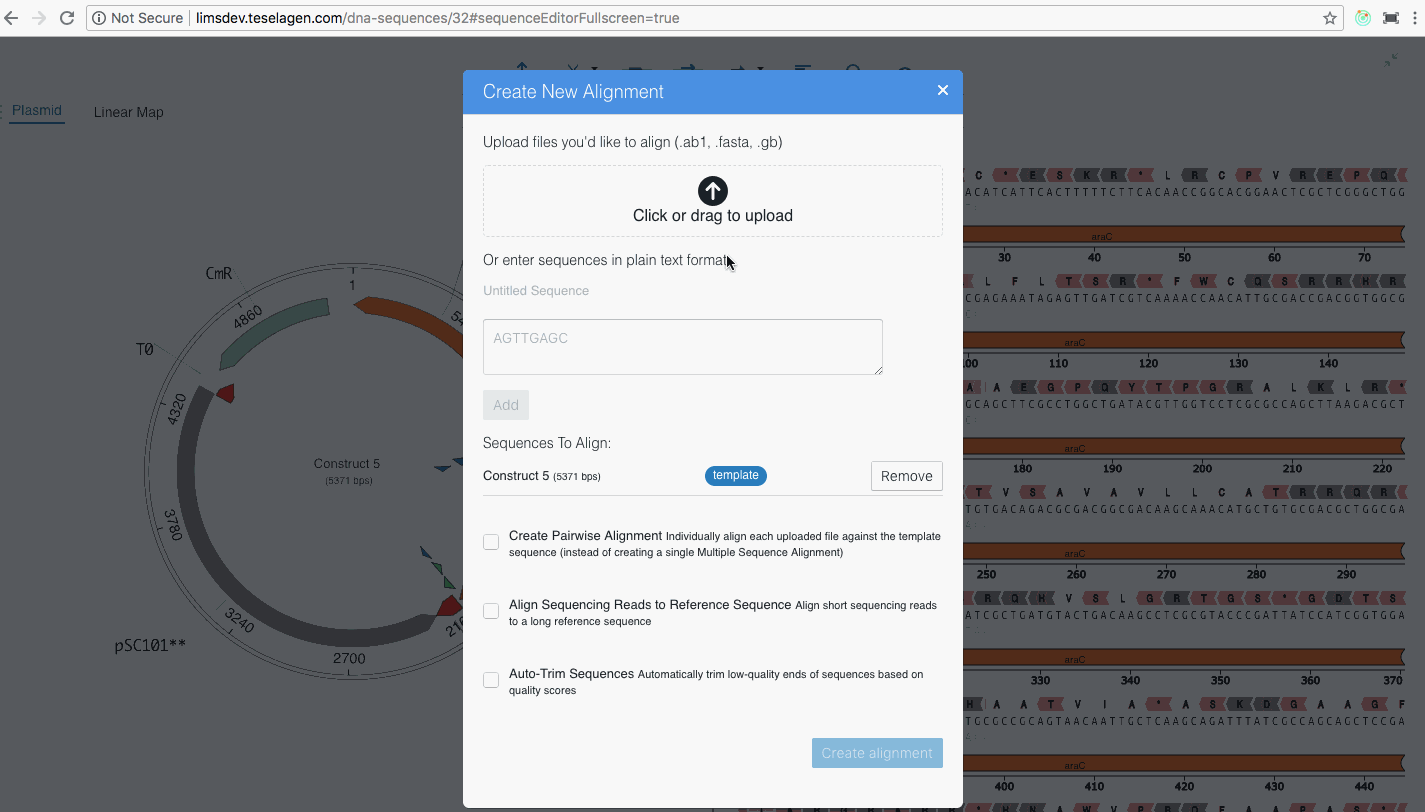
Task: Exit fullscreen using the collapse arrows icon
Action: [1391, 61]
